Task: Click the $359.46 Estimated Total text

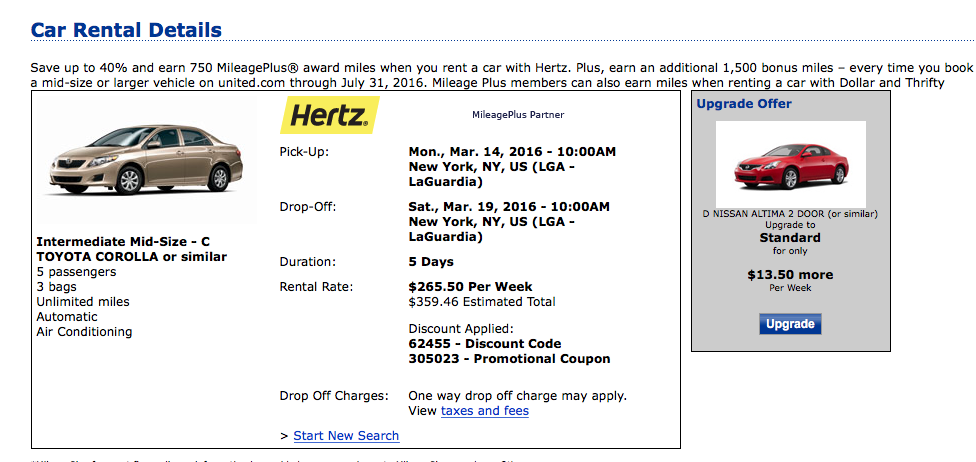Action: pos(482,302)
